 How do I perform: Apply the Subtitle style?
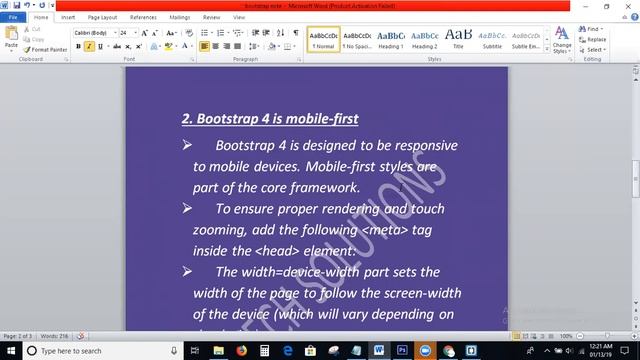492,40
